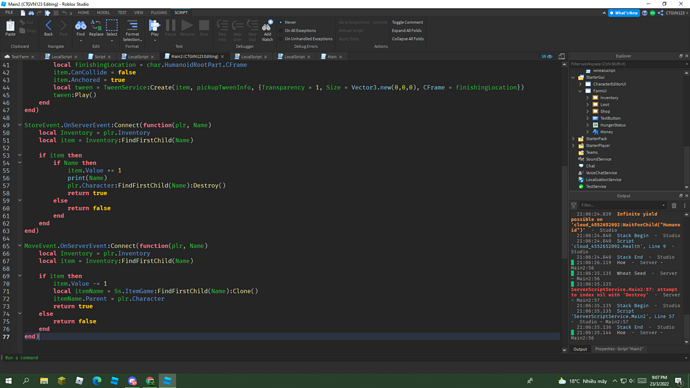
Task: Collapse code fold at line 65
Action: [19, 245]
